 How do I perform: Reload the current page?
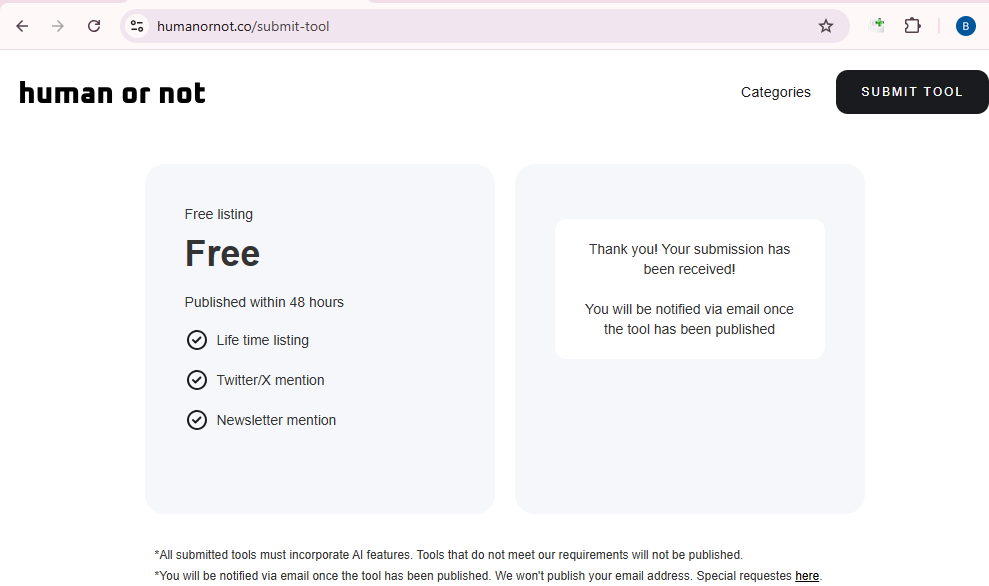coord(94,26)
